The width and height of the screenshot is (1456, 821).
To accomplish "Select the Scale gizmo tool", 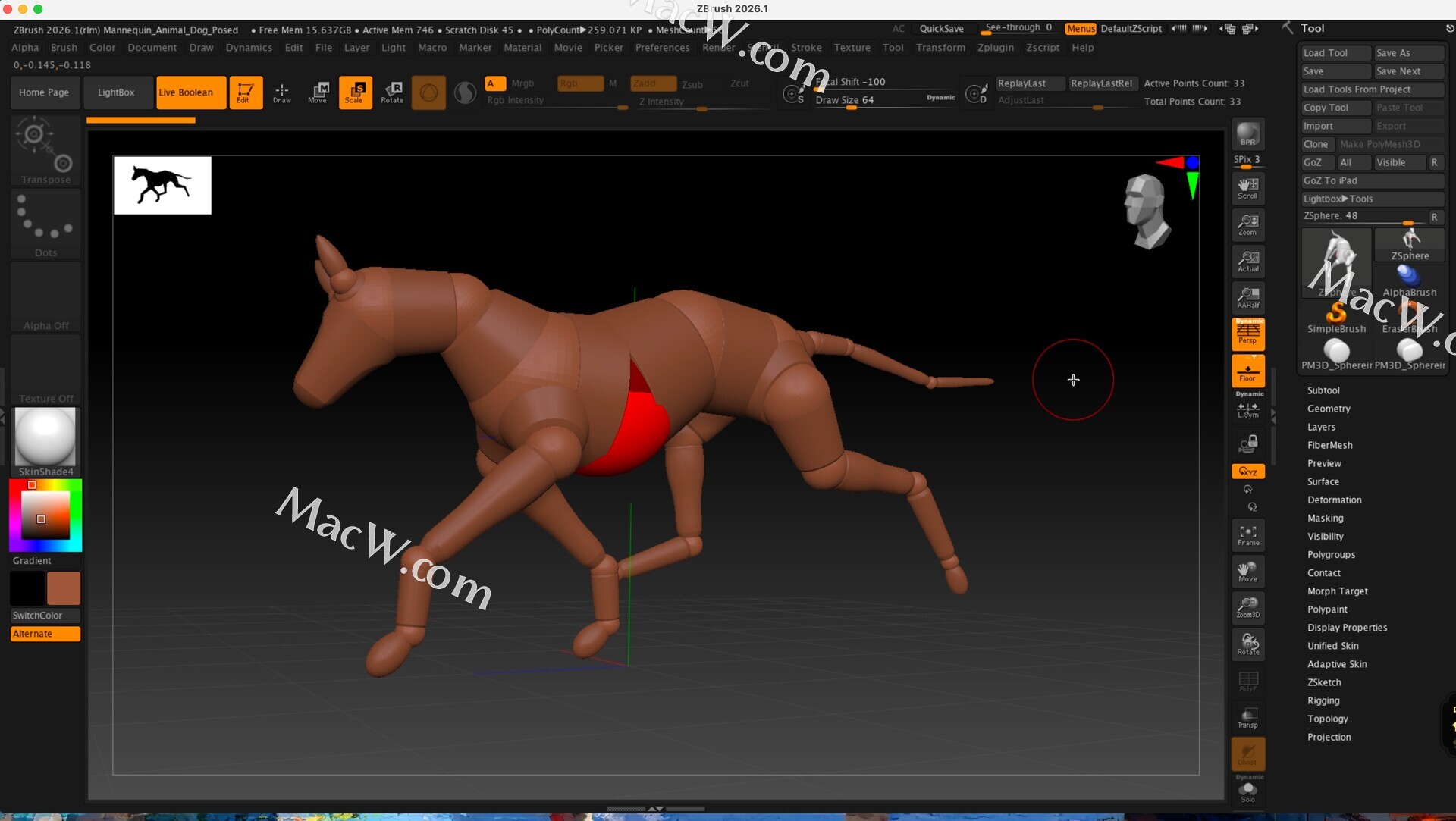I will click(355, 92).
